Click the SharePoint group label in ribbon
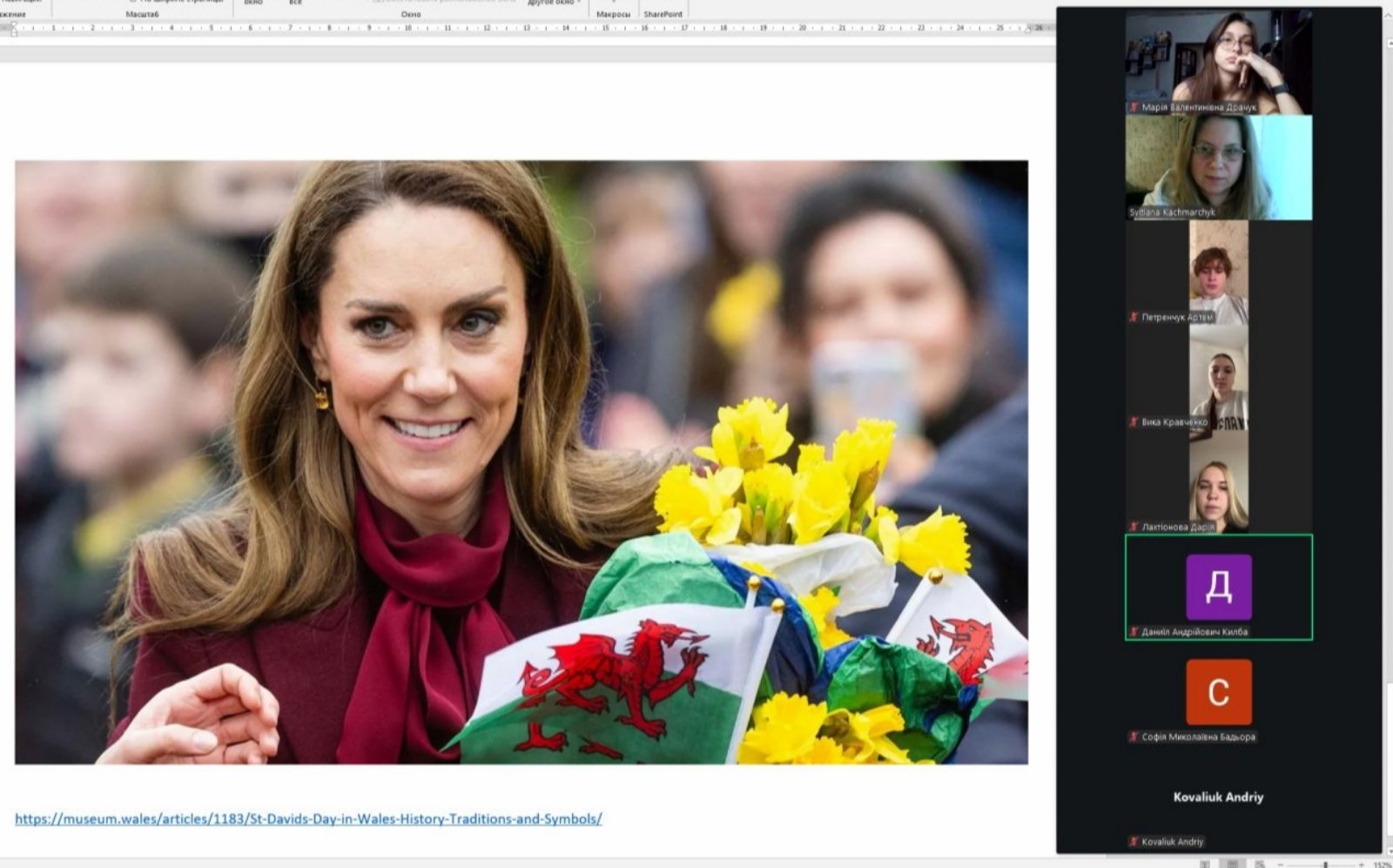This screenshot has height=868, width=1393. [x=663, y=14]
